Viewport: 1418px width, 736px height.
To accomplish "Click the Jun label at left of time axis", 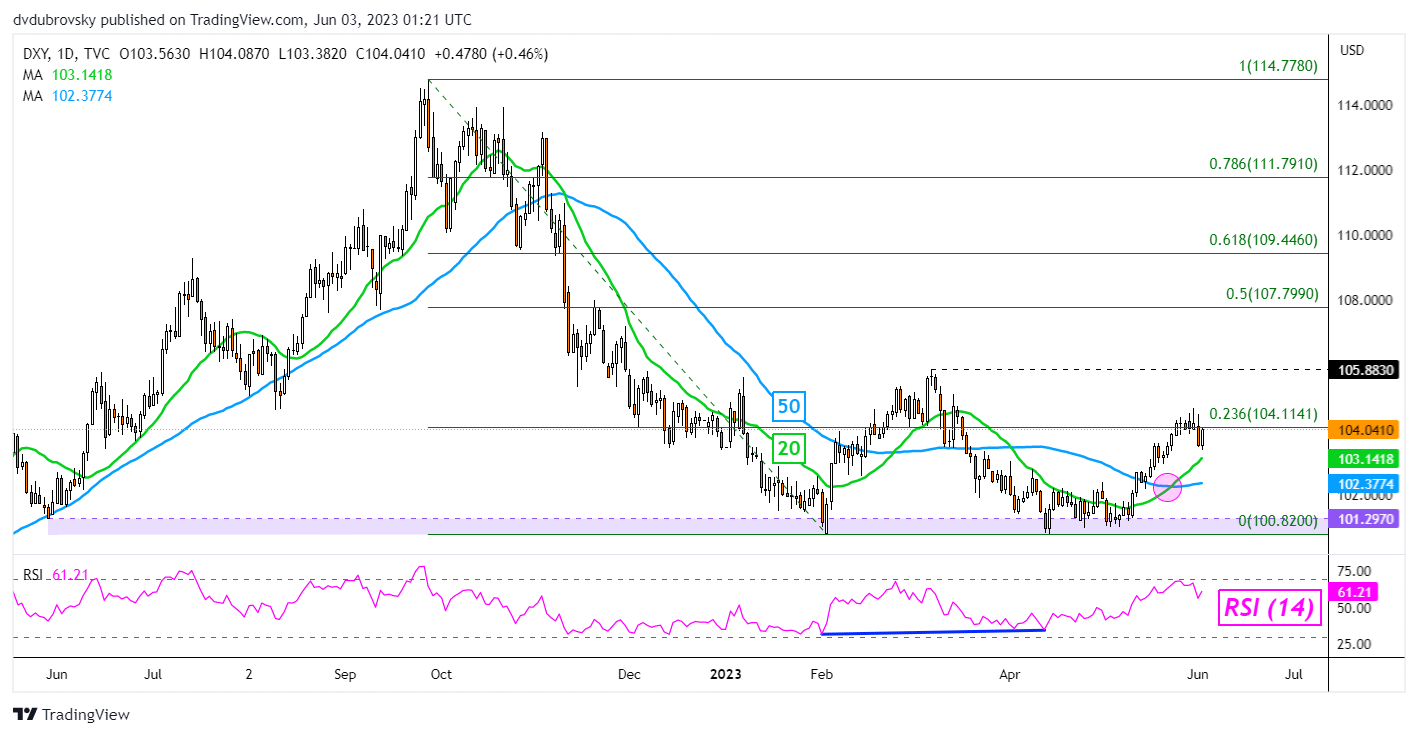I will point(57,675).
